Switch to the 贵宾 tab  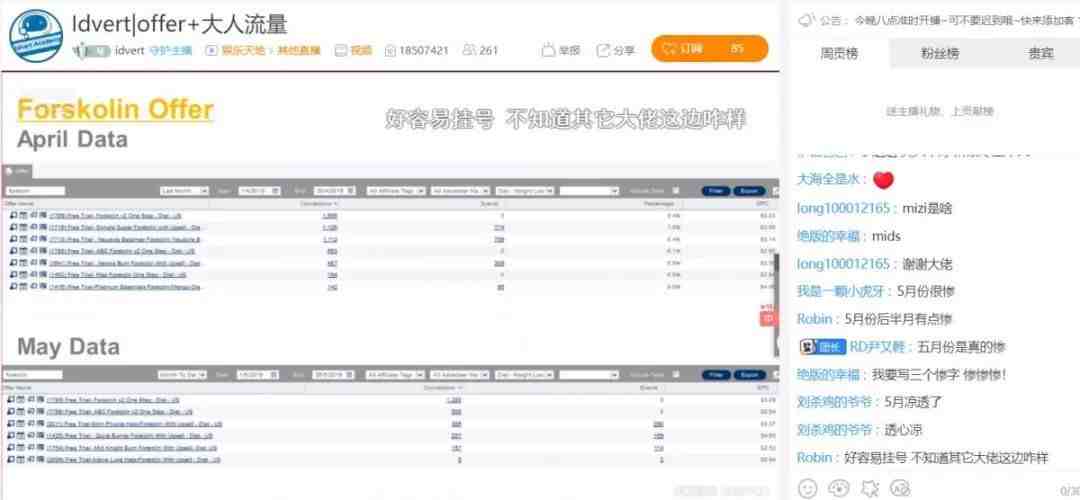tap(1040, 54)
